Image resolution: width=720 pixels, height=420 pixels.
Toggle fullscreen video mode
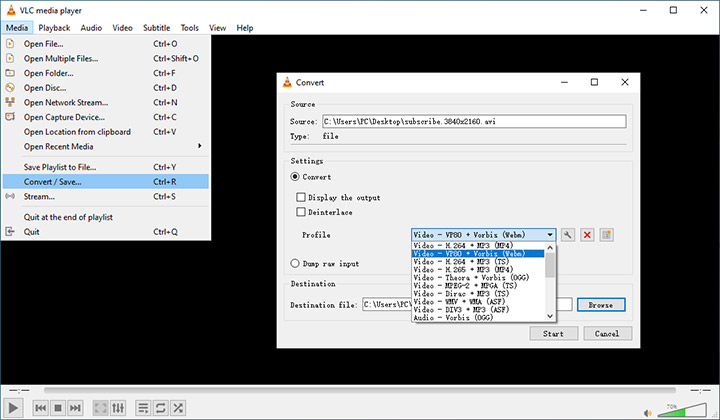(101, 408)
